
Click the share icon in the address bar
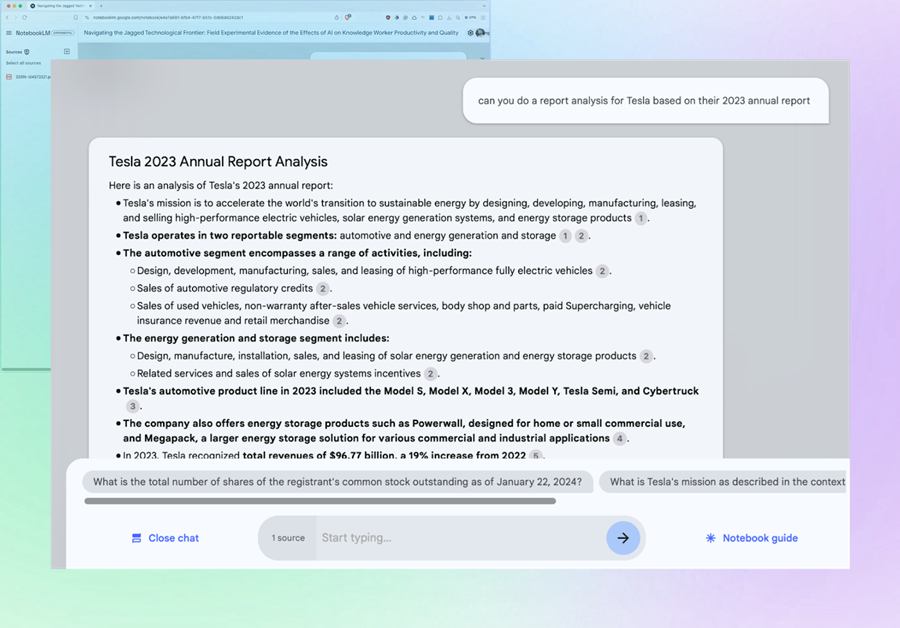[336, 17]
